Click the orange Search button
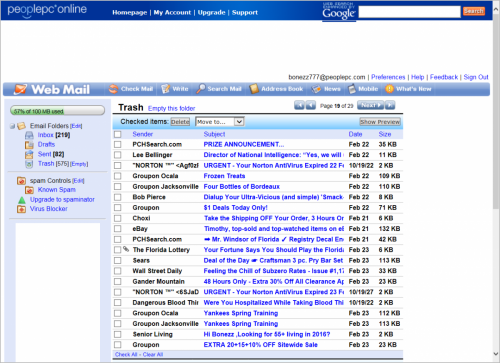 pos(474,11)
